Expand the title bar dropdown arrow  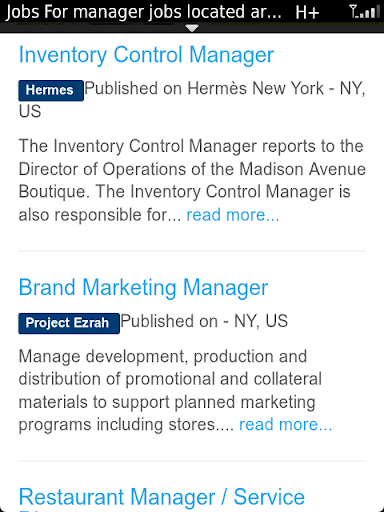click(x=192, y=28)
